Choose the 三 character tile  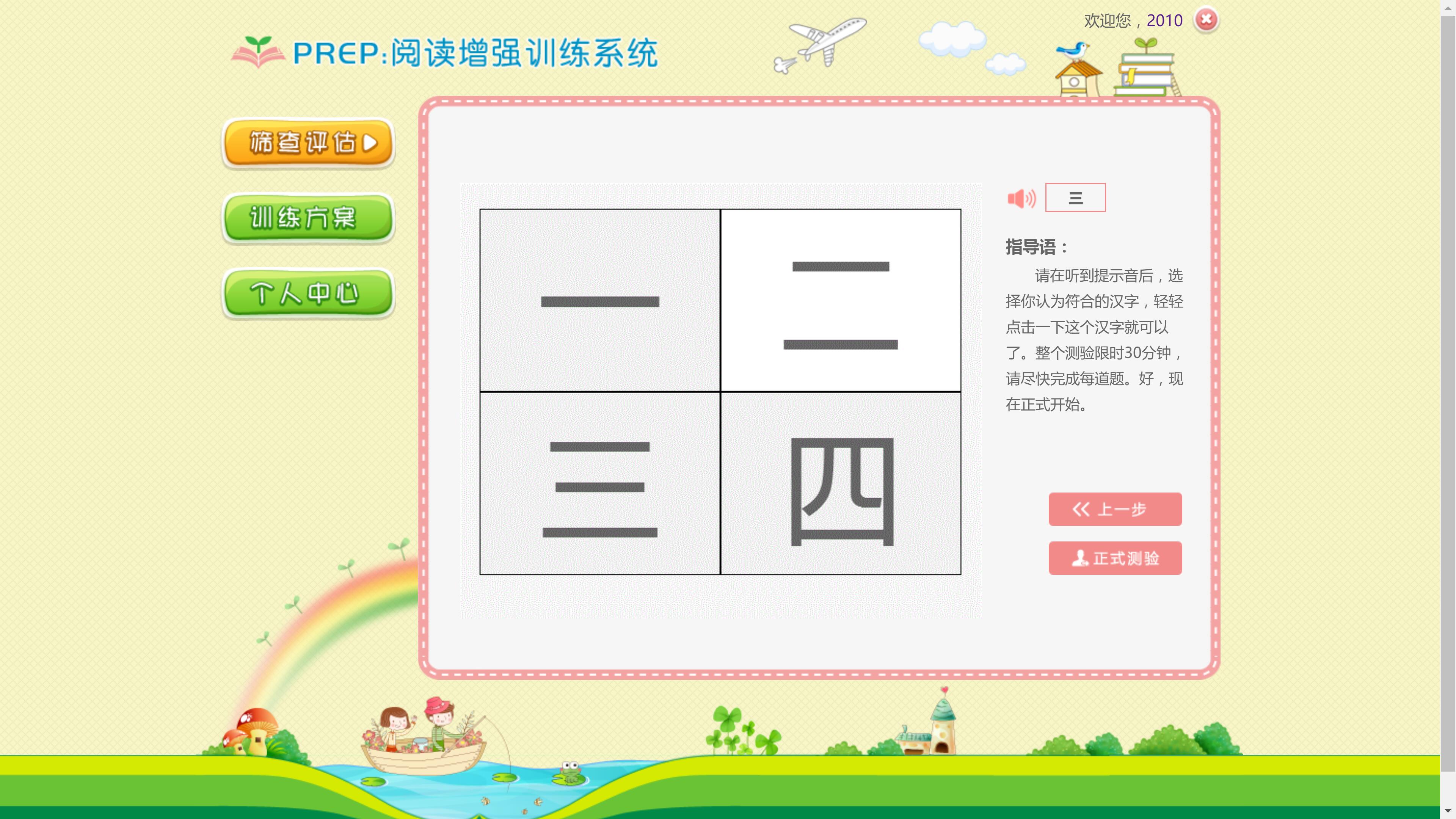(600, 484)
